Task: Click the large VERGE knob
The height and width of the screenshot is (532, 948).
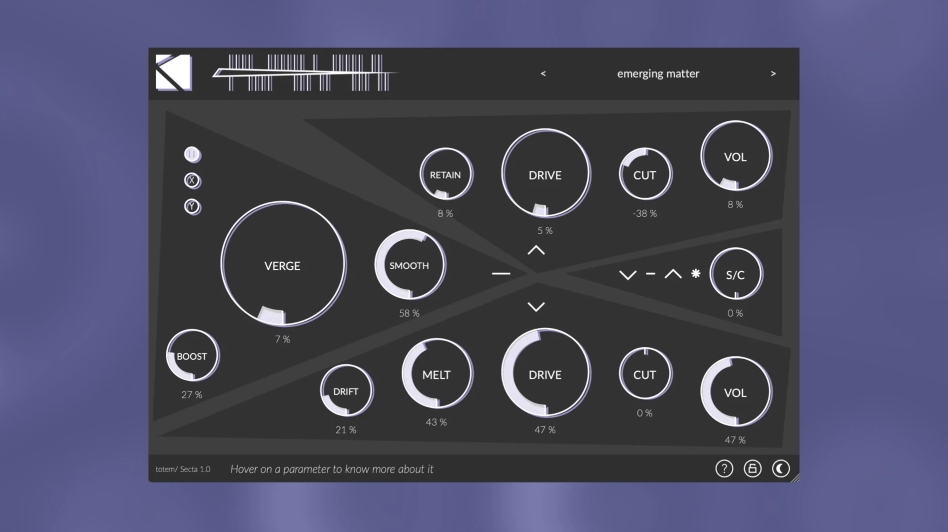Action: pos(283,265)
